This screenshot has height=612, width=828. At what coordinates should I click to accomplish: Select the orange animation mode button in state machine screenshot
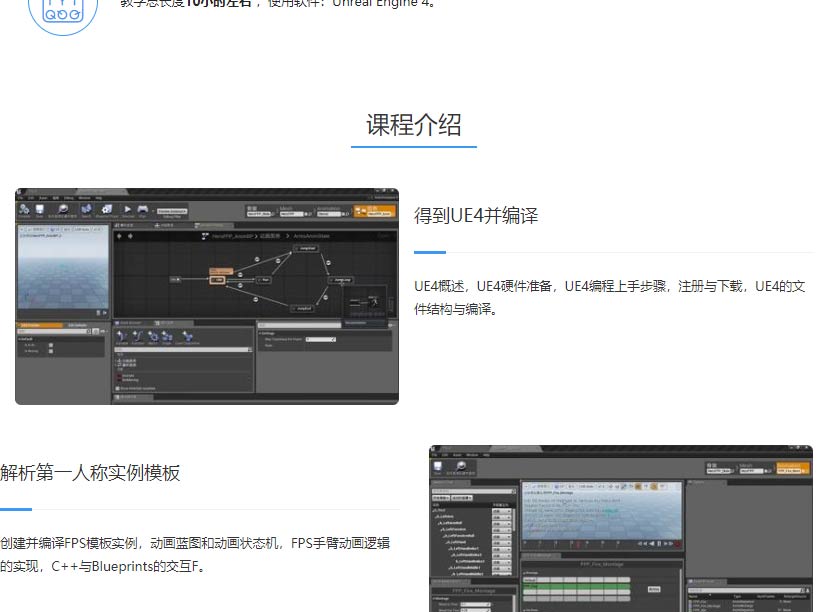[x=374, y=211]
